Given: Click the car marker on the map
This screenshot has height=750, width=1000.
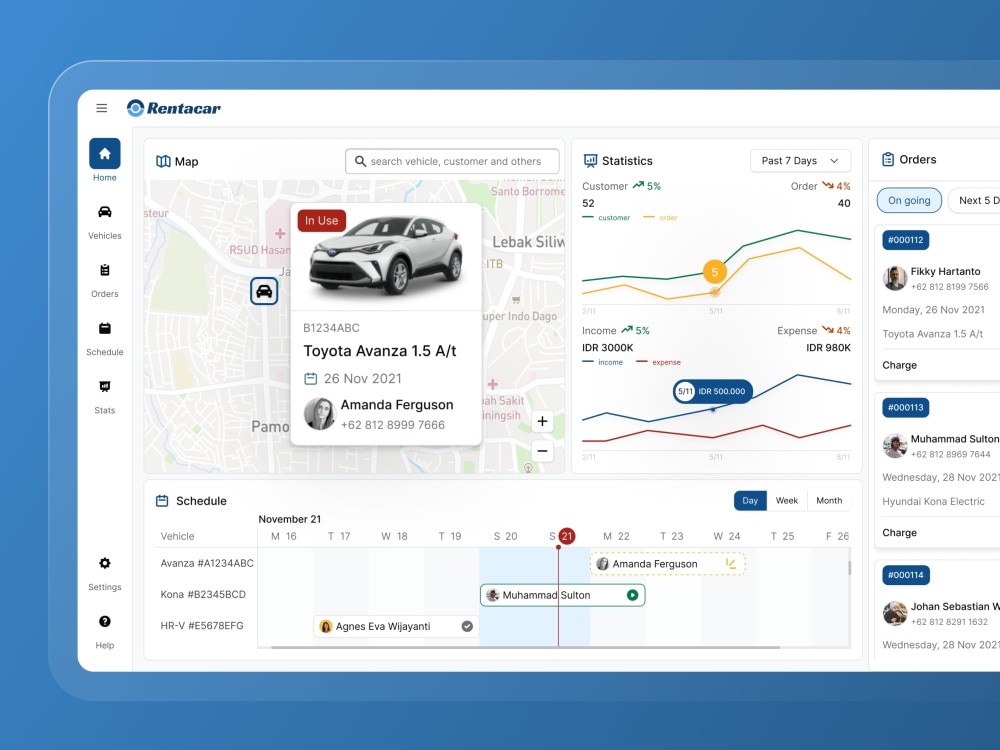Looking at the screenshot, I should [264, 291].
